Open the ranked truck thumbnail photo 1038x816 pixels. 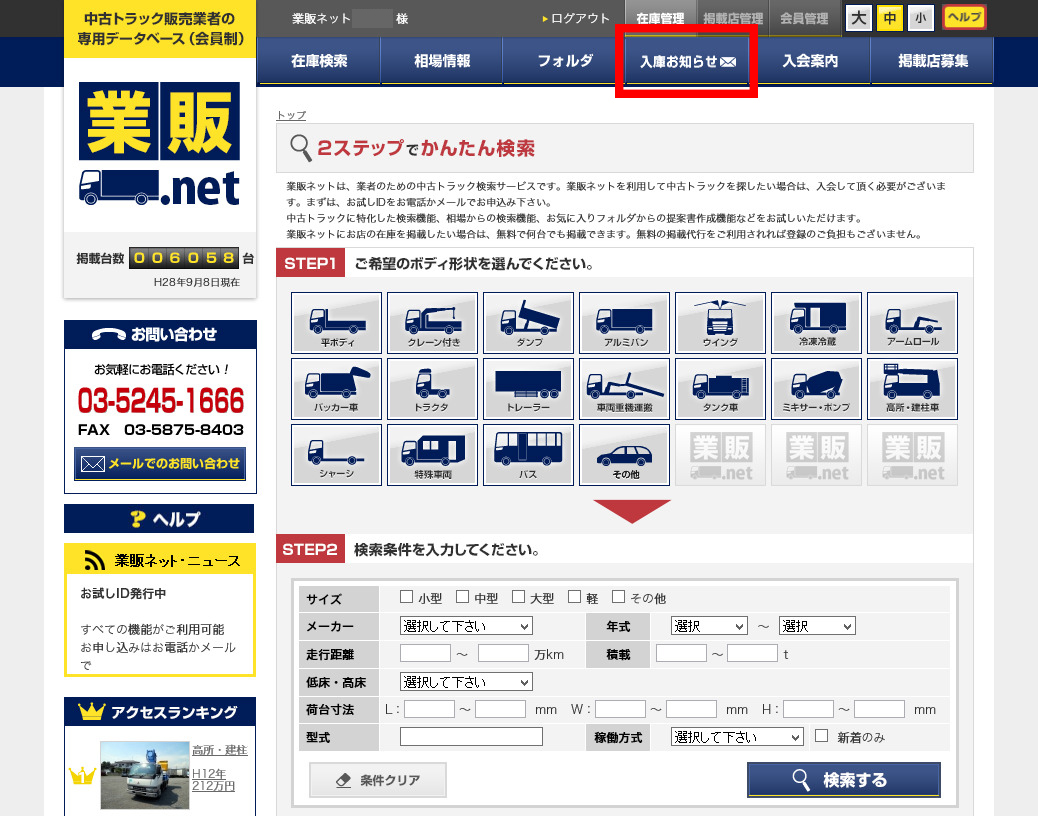click(145, 774)
